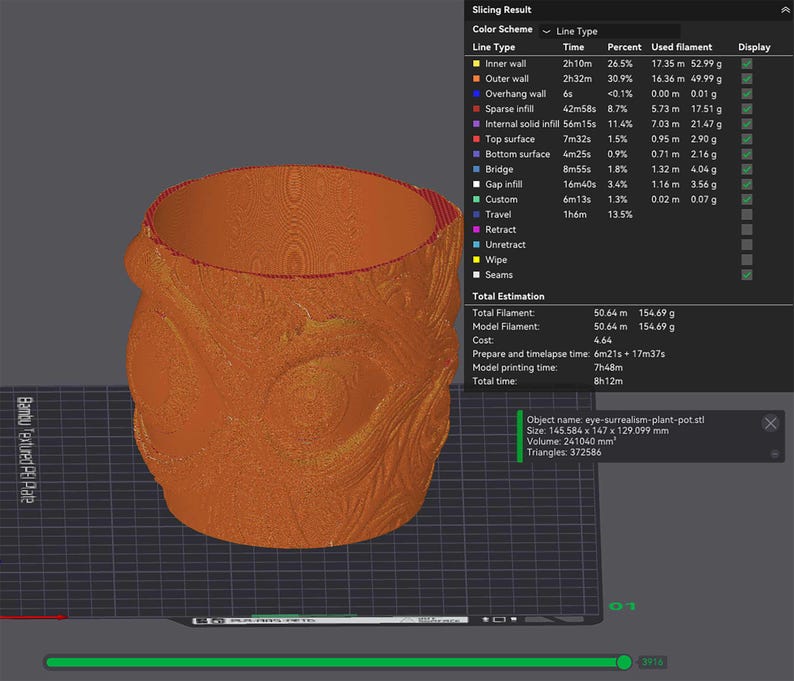794x681 pixels.
Task: Click the Cost value 4.64
Action: pos(603,340)
